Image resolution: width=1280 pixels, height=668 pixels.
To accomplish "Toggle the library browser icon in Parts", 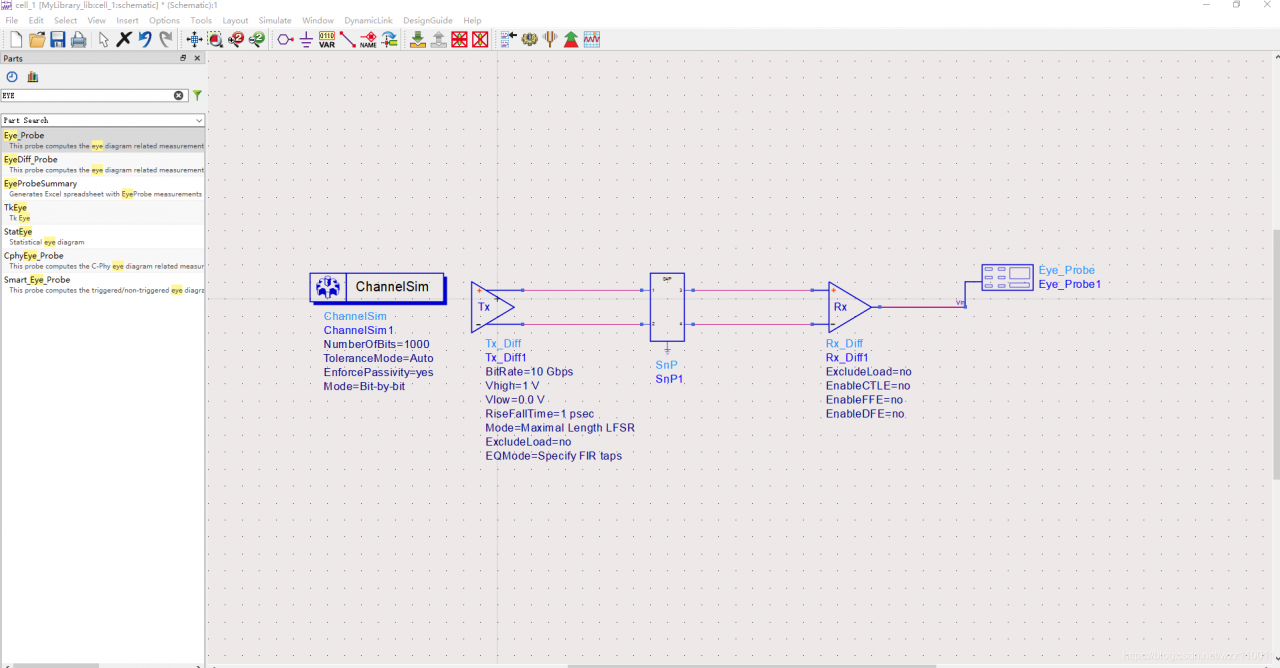I will pyautogui.click(x=33, y=77).
